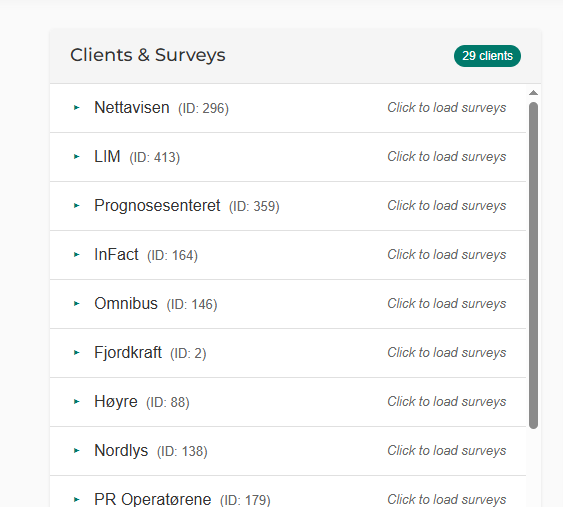Viewport: 563px width, 507px height.
Task: Expand the Prognosesenteret client triangle
Action: pyautogui.click(x=76, y=205)
